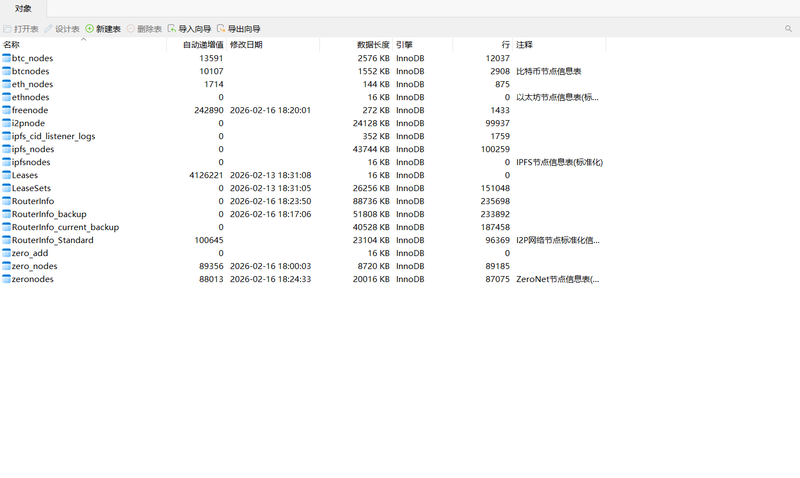Click the Leases table name
Viewport: 800px width, 478px height.
25,175
